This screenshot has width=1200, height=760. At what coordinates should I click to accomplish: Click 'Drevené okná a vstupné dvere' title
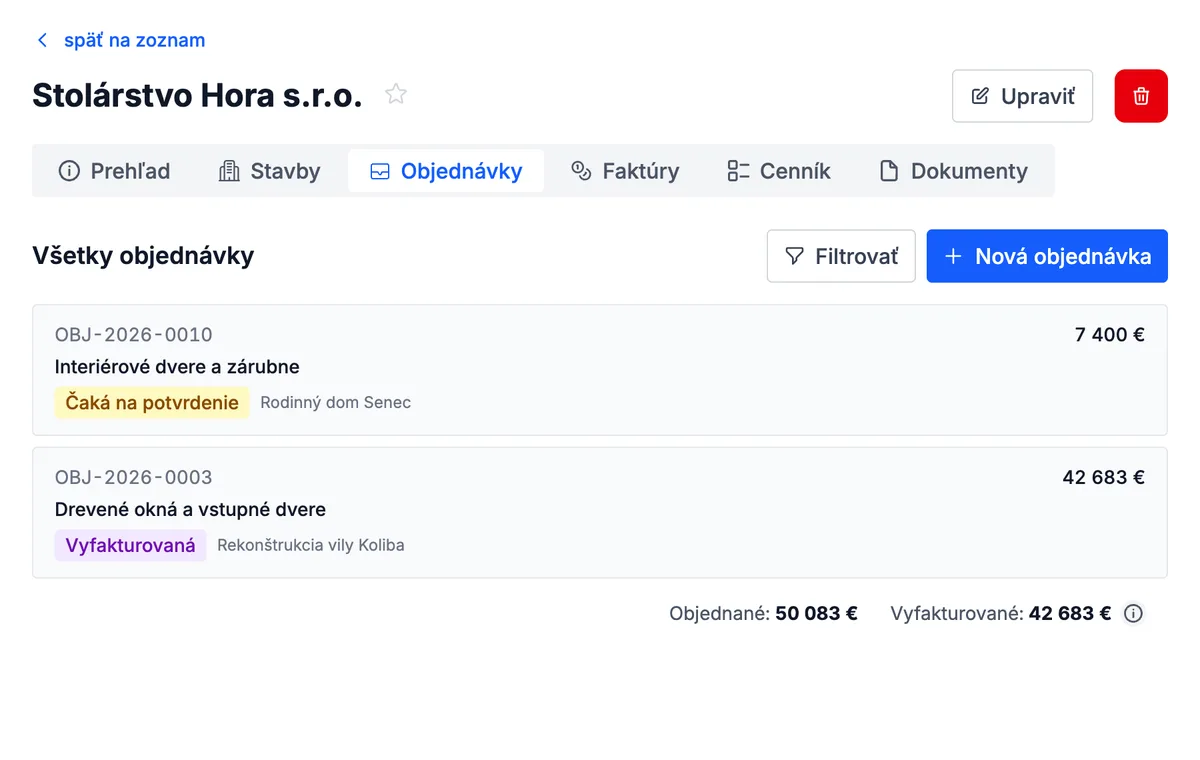click(x=191, y=510)
